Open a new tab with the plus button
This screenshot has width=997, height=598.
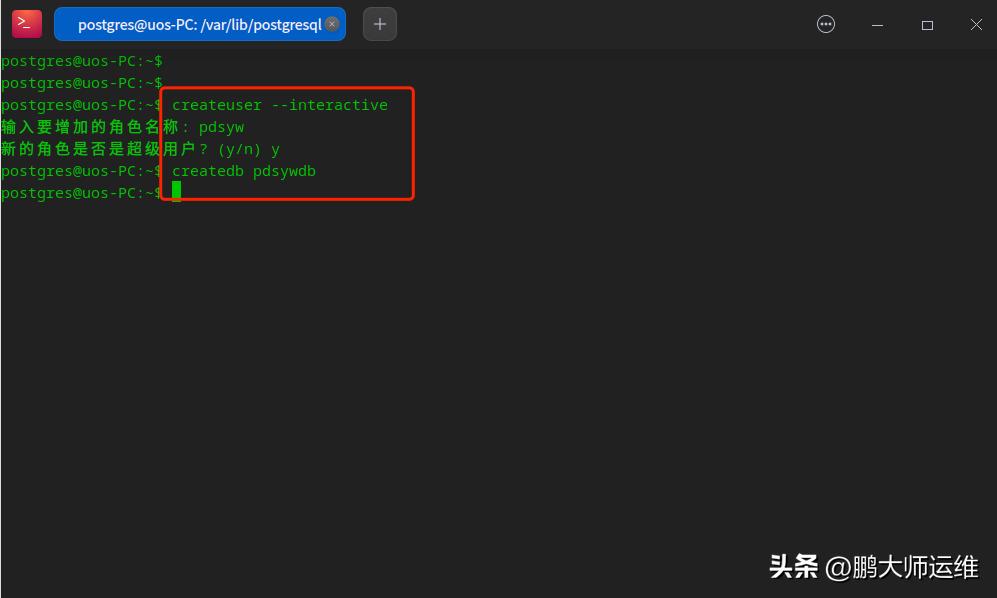coord(379,23)
